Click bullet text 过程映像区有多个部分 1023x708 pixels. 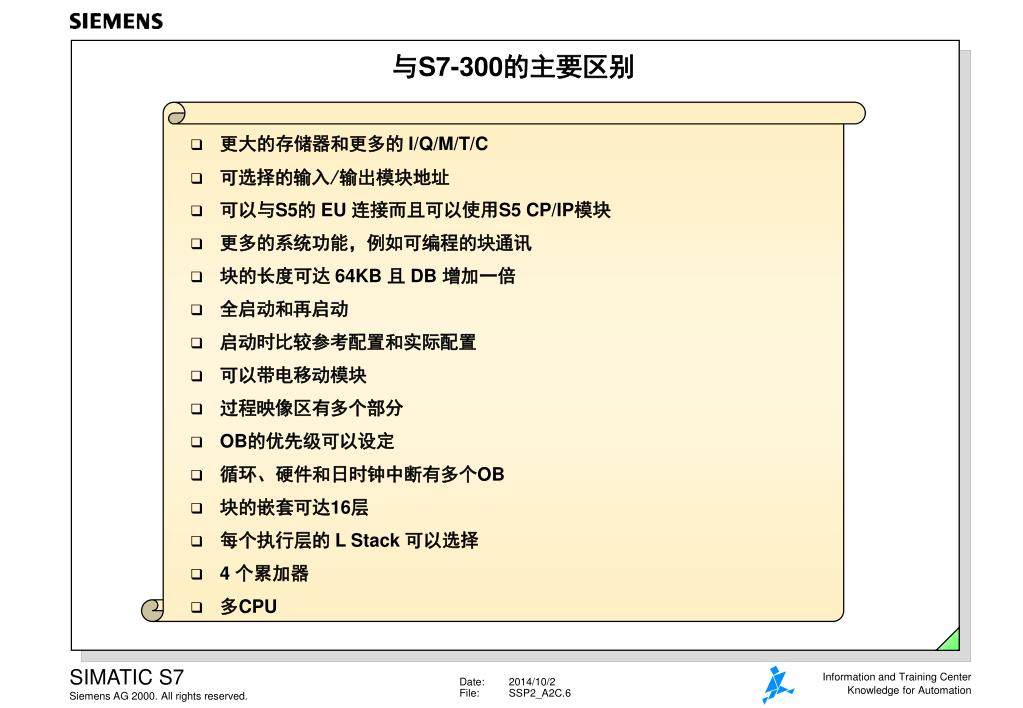click(311, 408)
